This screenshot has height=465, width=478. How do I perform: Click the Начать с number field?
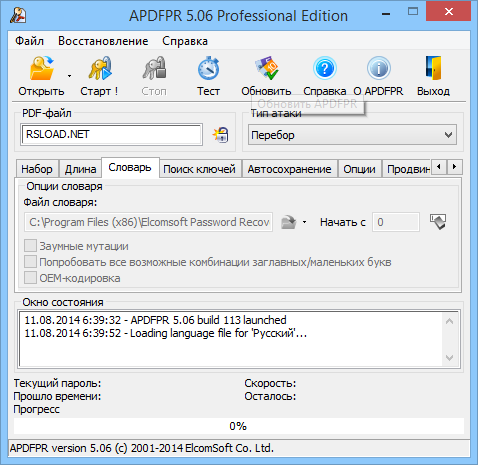click(396, 222)
